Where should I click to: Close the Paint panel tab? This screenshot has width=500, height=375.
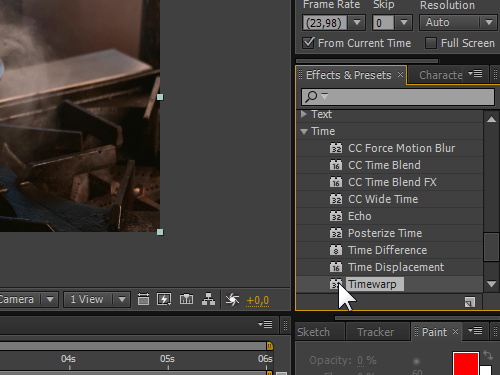[x=455, y=332]
